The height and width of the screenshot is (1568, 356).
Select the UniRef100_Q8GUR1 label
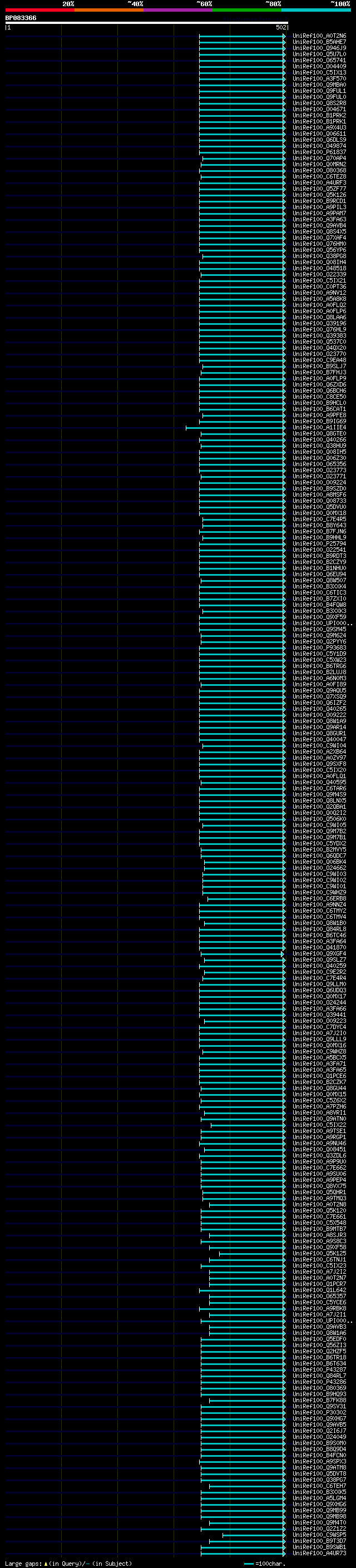(319, 733)
